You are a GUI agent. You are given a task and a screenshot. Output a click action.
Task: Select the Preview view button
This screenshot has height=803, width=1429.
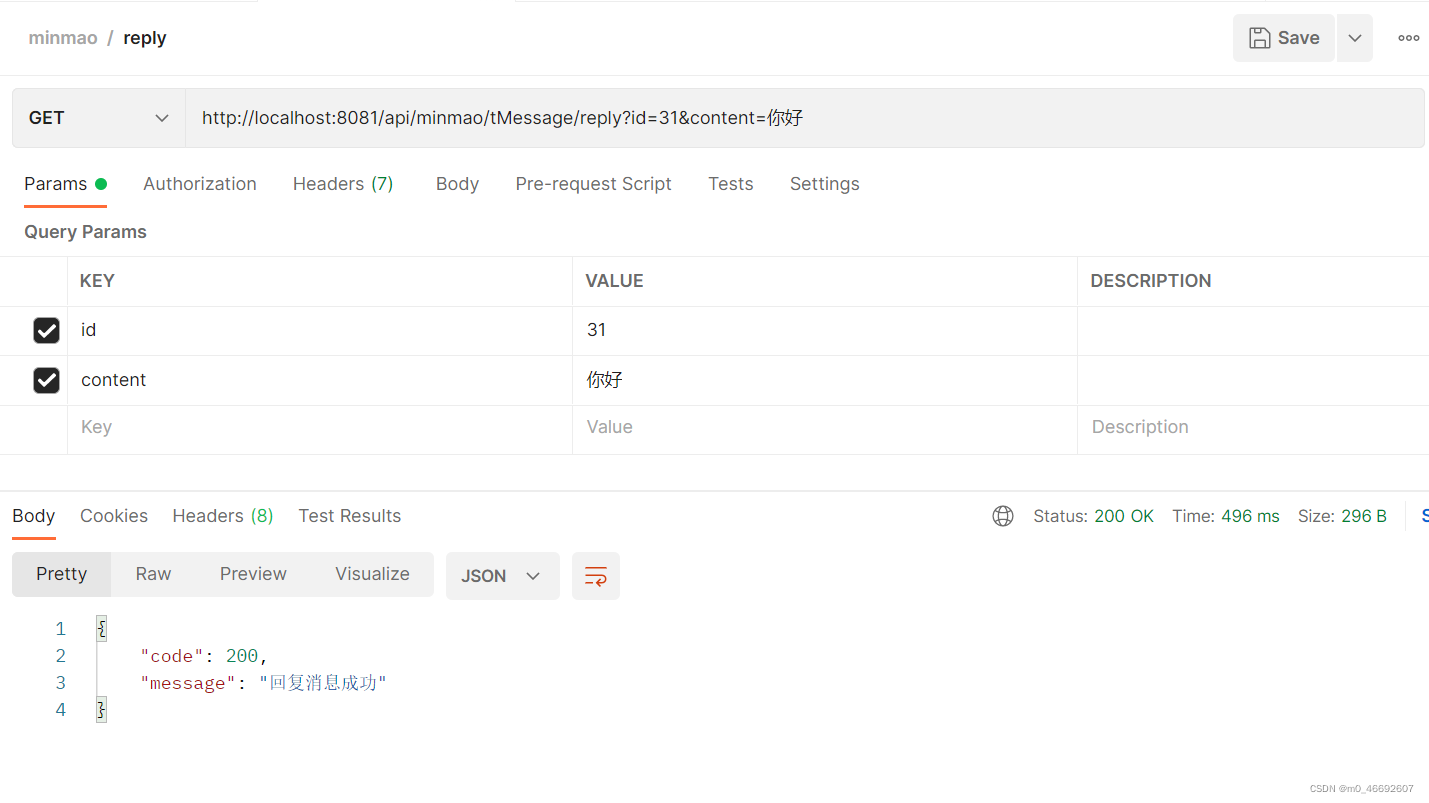[x=253, y=574]
